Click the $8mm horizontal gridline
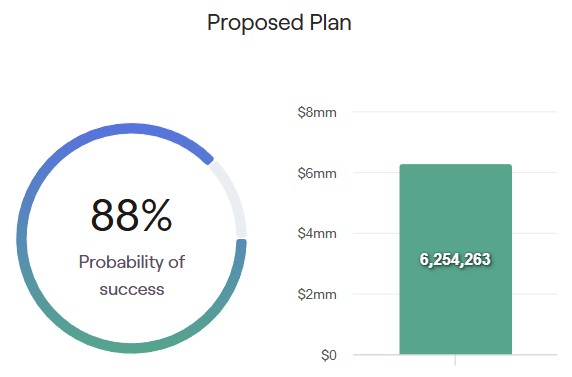 coord(455,111)
